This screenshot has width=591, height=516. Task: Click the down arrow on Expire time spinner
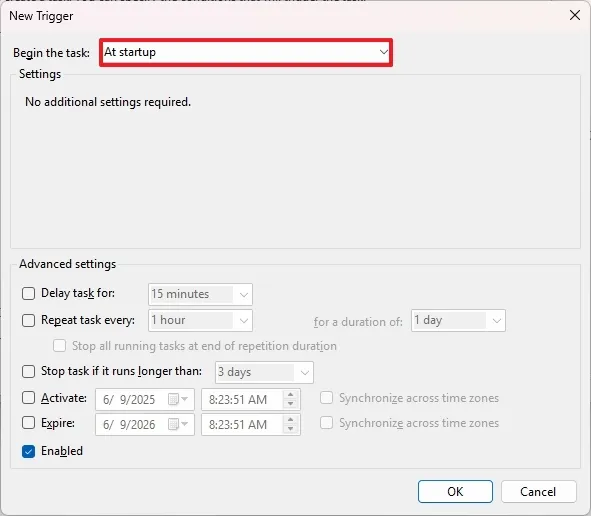tap(290, 429)
